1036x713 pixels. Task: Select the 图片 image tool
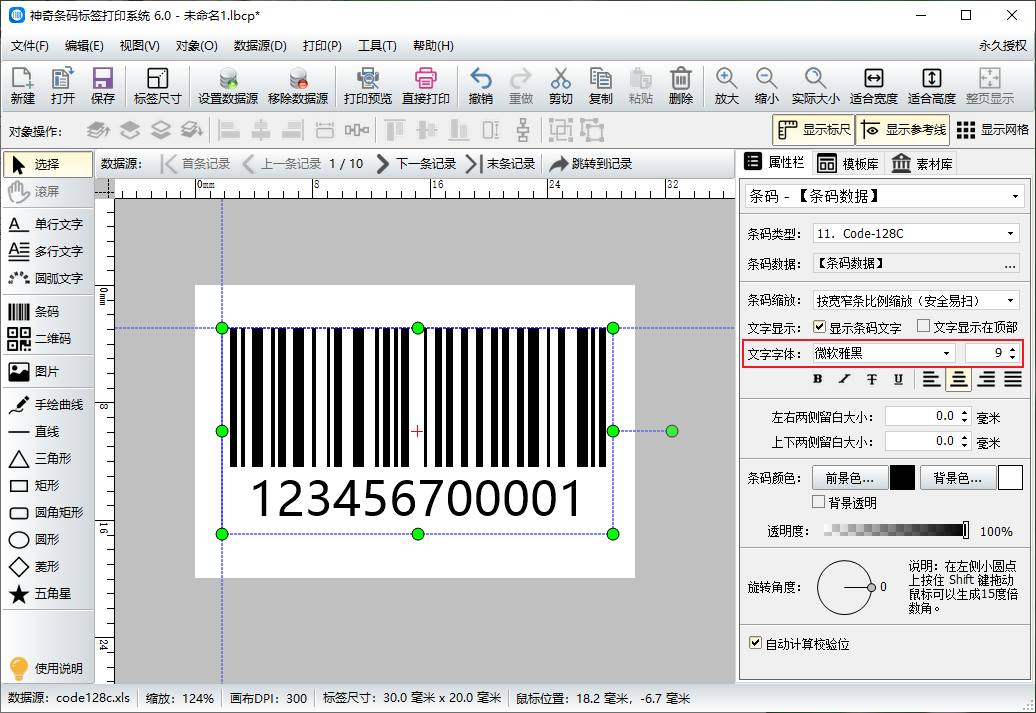point(48,371)
